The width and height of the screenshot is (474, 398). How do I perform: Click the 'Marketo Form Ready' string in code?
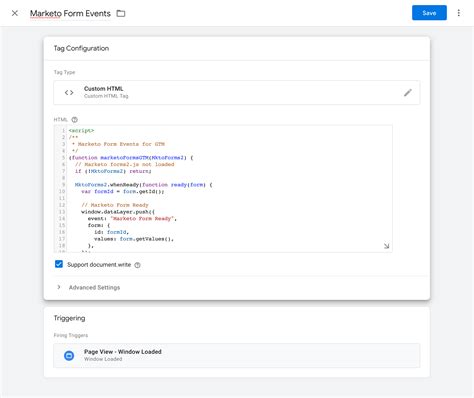click(x=142, y=218)
